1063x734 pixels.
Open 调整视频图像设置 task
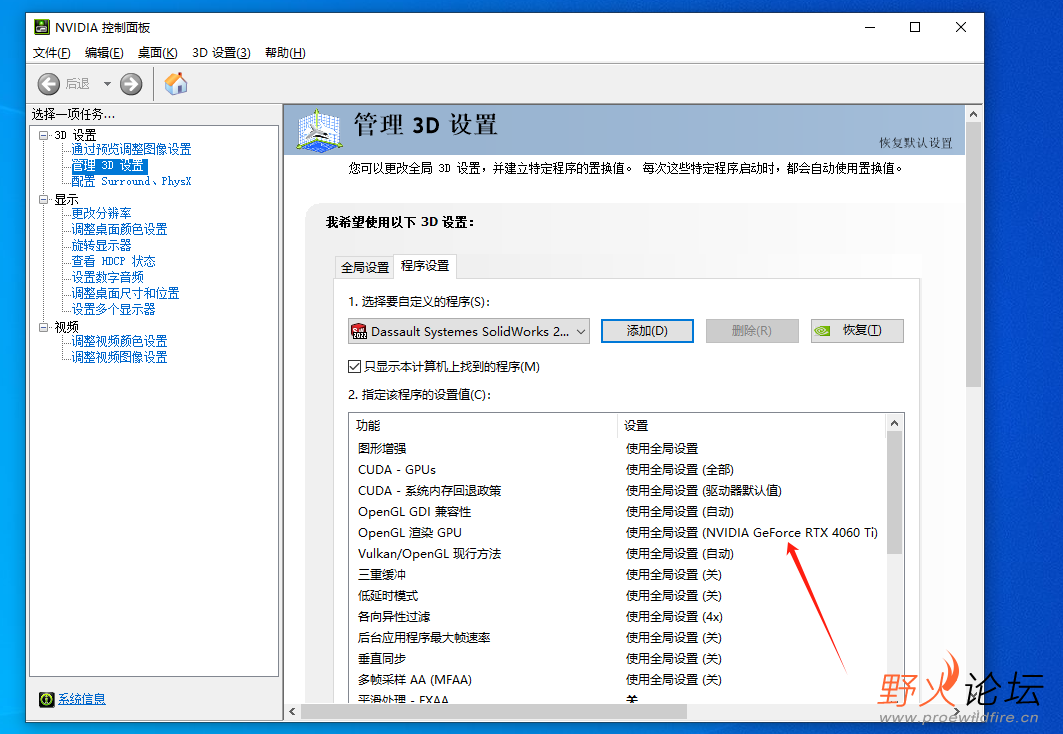[119, 357]
